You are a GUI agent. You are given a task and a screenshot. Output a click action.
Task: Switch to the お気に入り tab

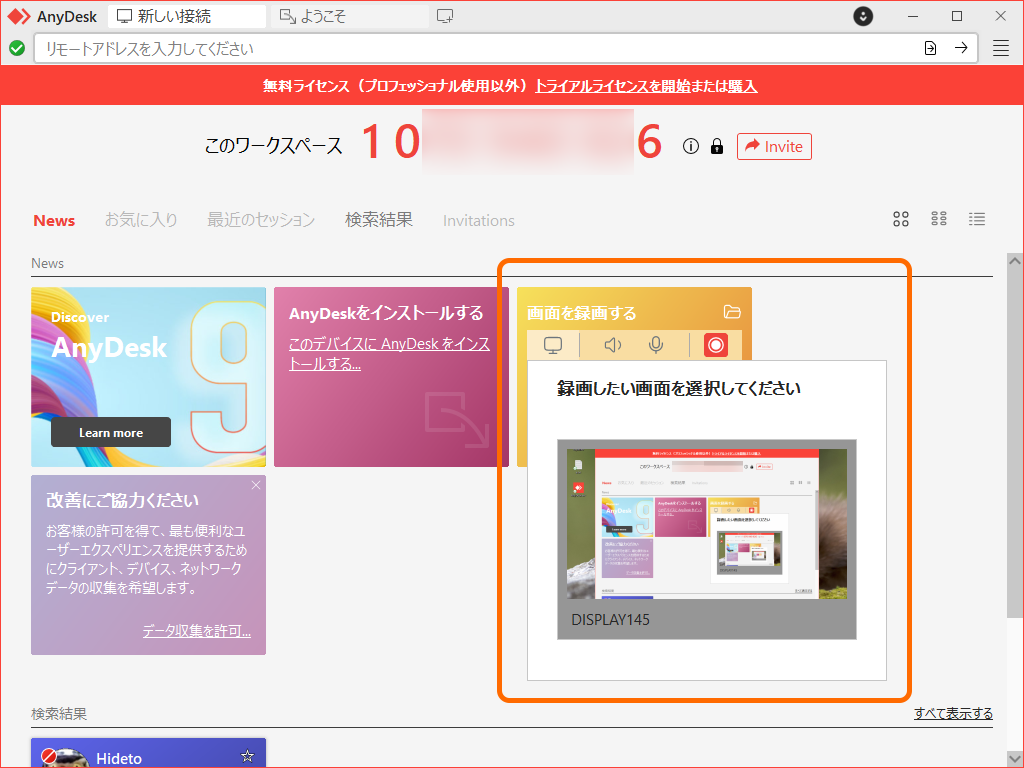coord(141,220)
